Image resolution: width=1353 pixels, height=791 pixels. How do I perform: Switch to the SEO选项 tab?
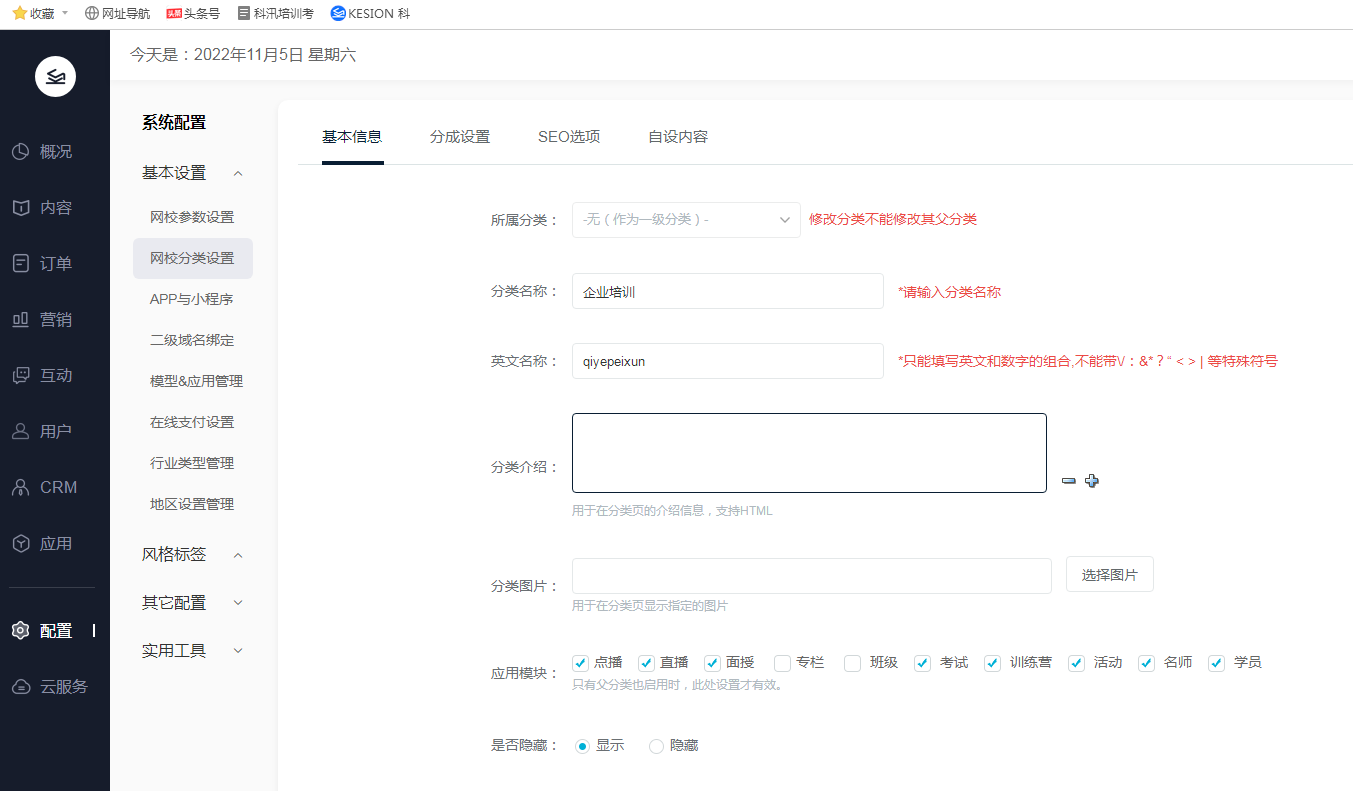point(569,137)
